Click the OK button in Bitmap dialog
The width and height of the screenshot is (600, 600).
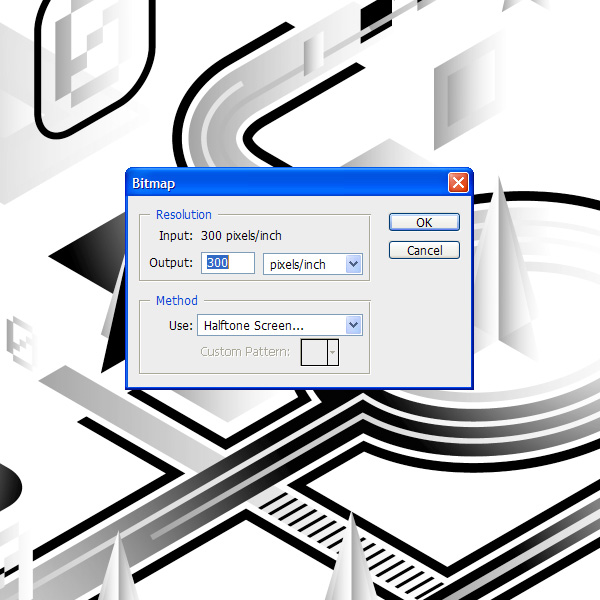point(424,222)
